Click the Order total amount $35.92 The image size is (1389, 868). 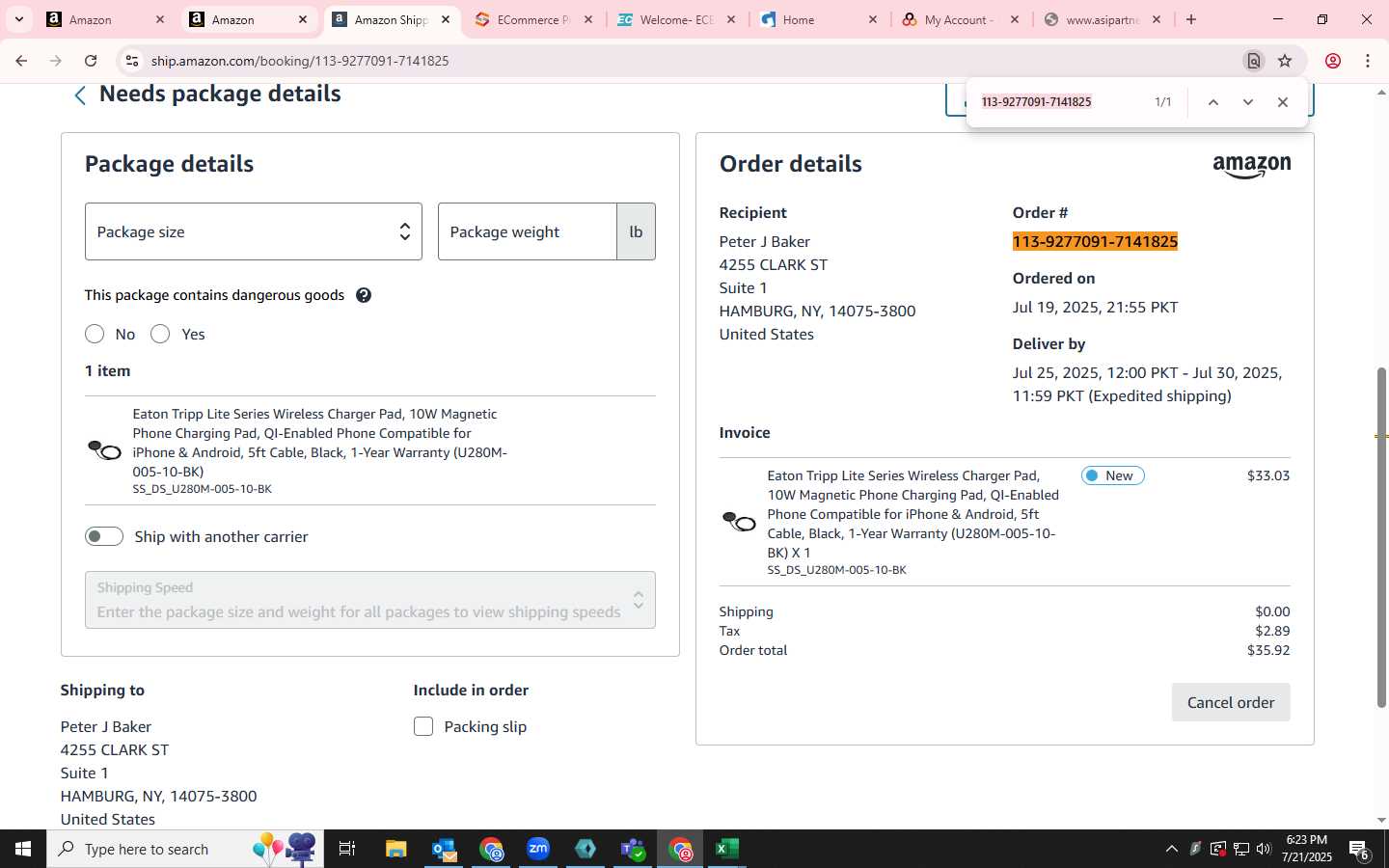click(x=1268, y=650)
